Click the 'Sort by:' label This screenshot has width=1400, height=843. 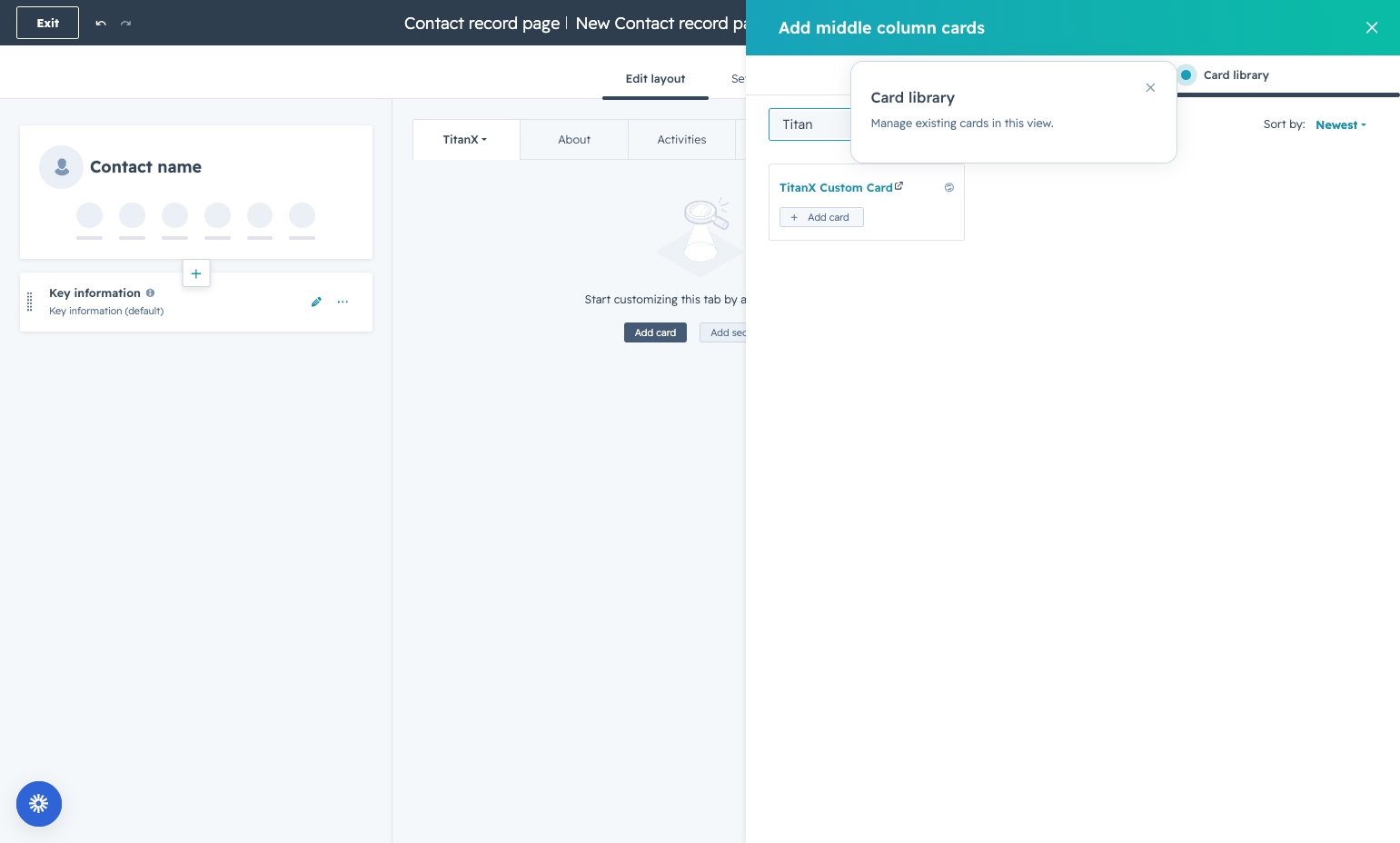(1284, 124)
